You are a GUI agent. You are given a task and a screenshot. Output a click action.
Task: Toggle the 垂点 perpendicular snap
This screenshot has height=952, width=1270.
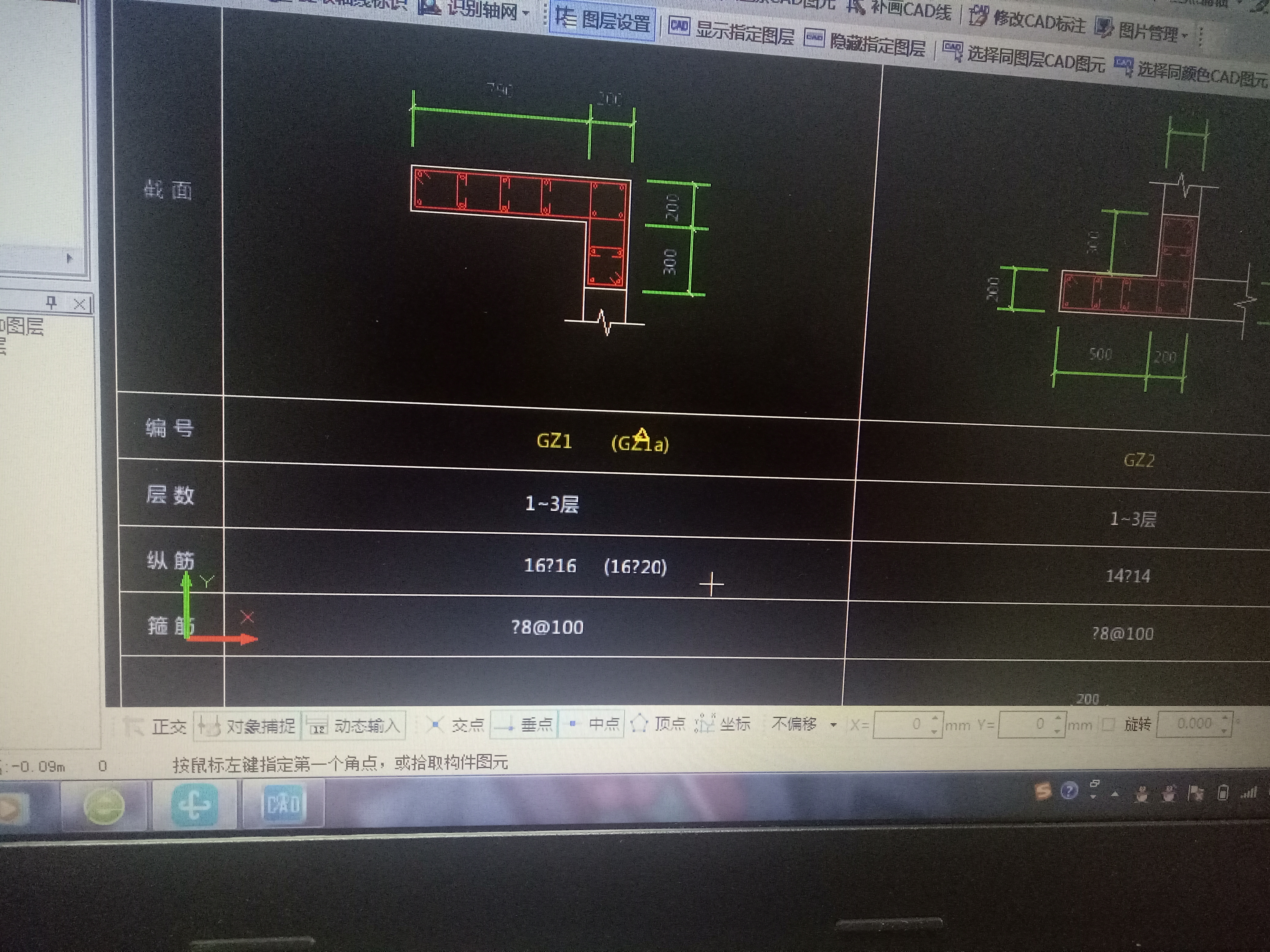(x=524, y=725)
